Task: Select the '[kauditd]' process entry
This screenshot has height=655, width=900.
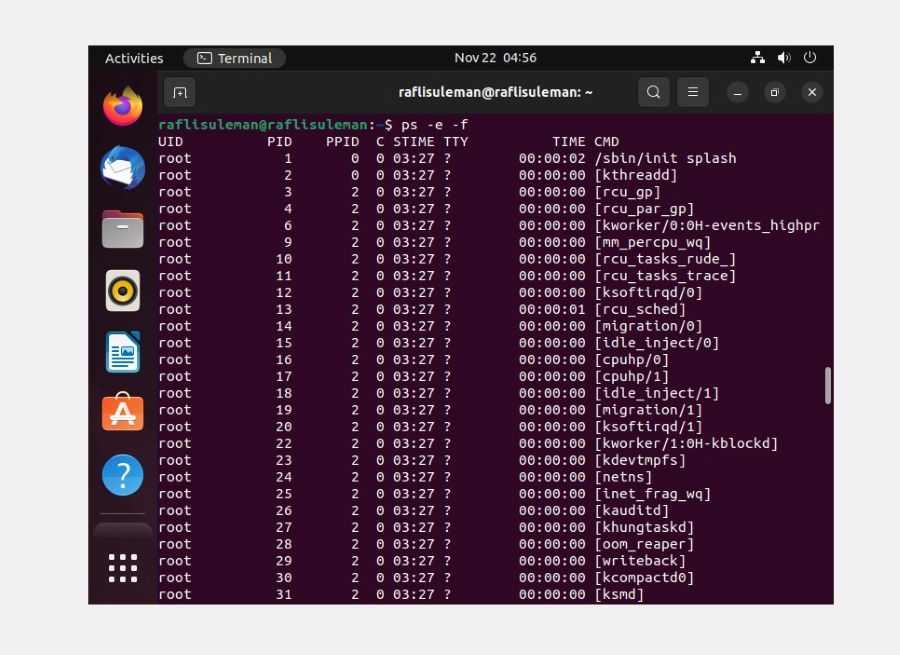Action: pyautogui.click(x=632, y=510)
